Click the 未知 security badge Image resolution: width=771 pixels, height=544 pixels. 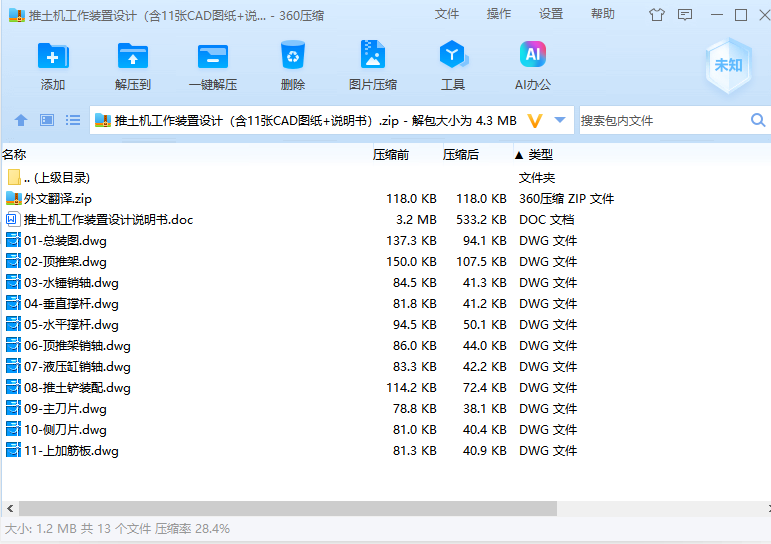pos(728,65)
